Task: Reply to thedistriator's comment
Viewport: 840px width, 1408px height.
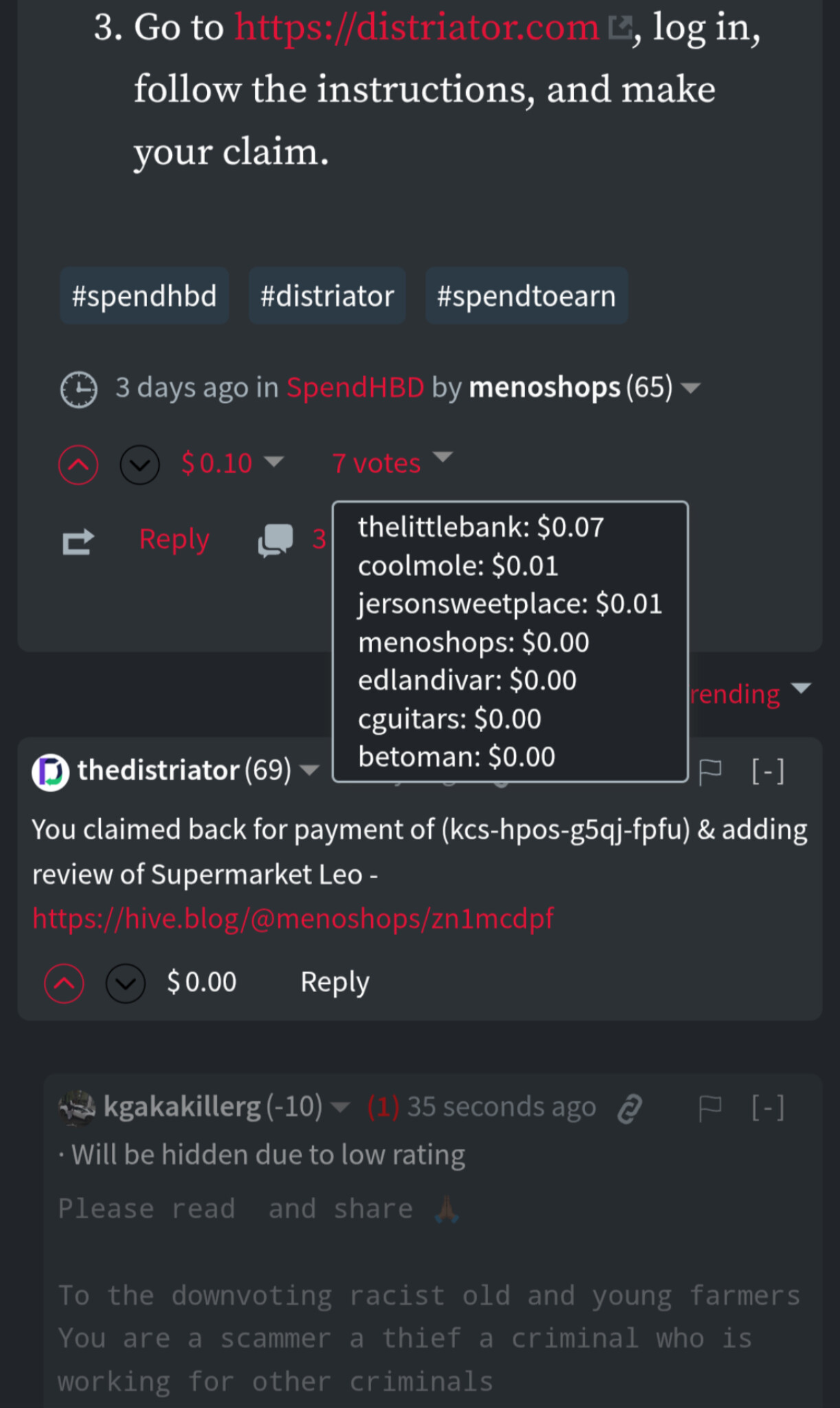Action: (335, 982)
